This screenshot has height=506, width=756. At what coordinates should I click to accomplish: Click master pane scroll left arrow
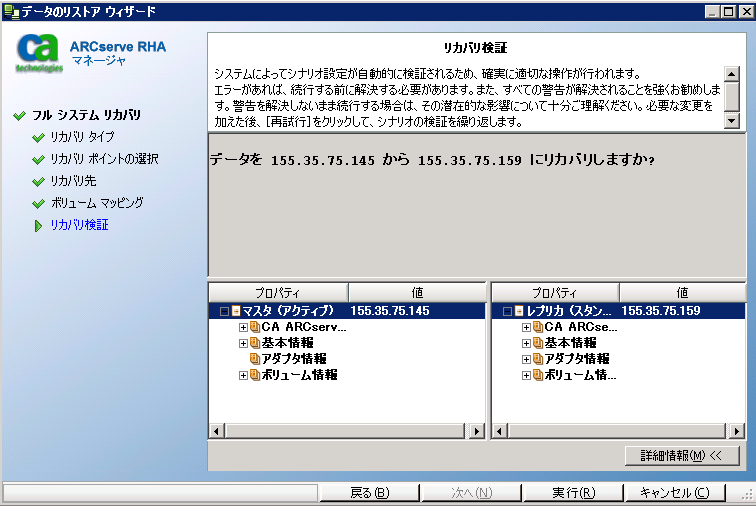[x=216, y=431]
